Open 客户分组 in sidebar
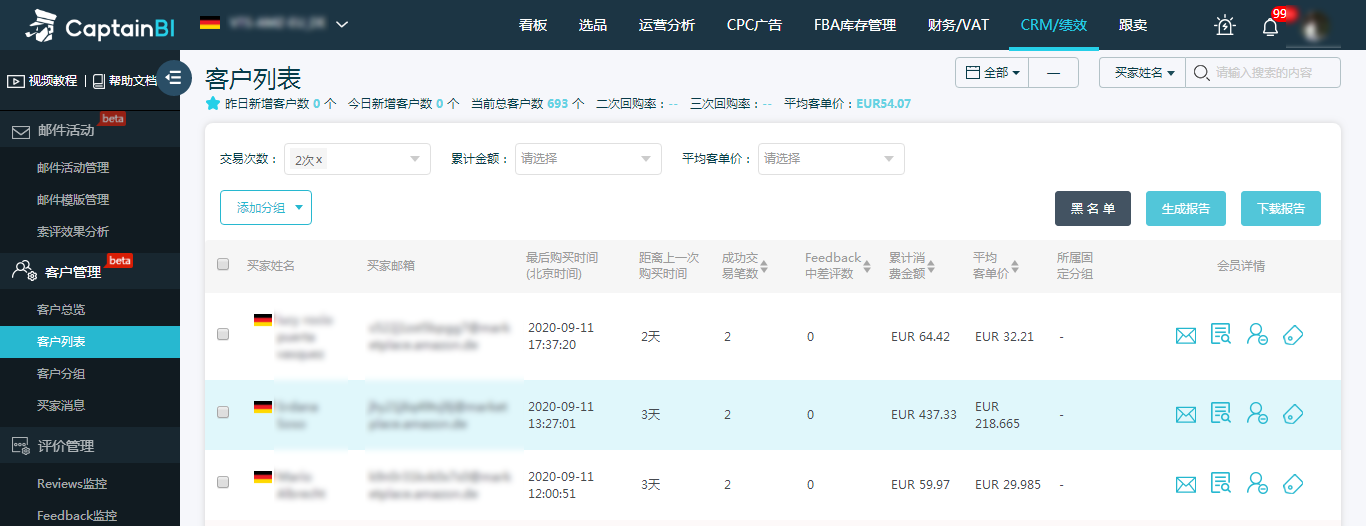Screen dimensions: 1366x526 pos(61,374)
